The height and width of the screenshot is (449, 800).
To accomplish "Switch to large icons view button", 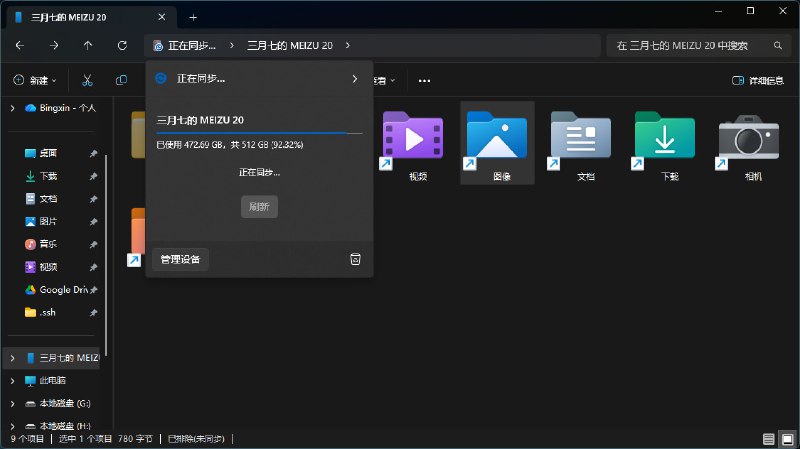I will (x=788, y=439).
